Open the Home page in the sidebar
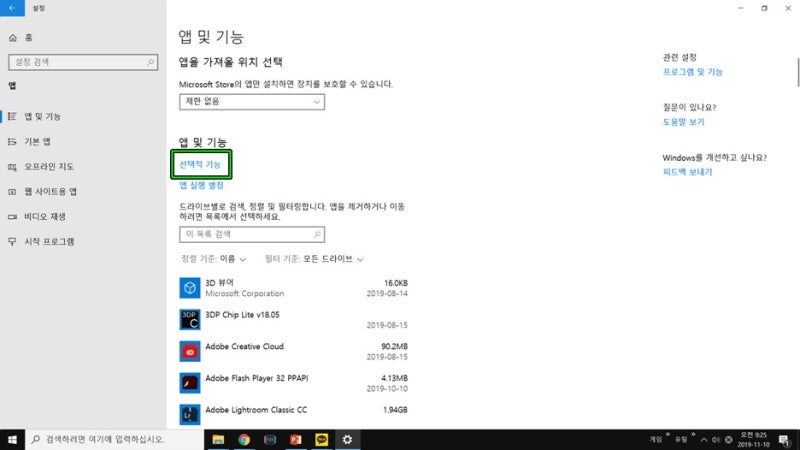Screen dimensions: 800x450 pos(20,37)
